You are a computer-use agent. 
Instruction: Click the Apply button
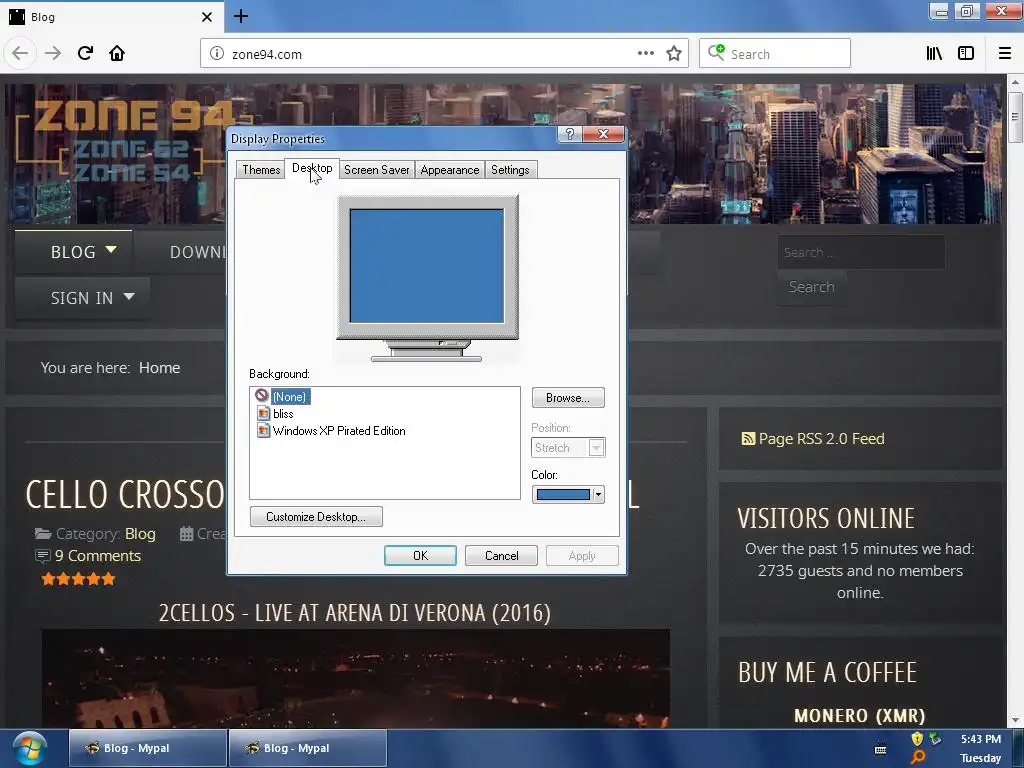pyautogui.click(x=582, y=556)
